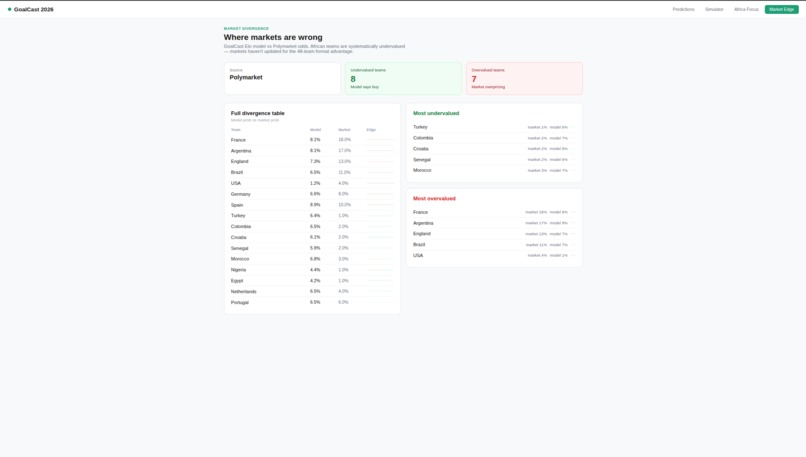Open the Simulator nav item
This screenshot has height=457, width=806.
tap(714, 9)
